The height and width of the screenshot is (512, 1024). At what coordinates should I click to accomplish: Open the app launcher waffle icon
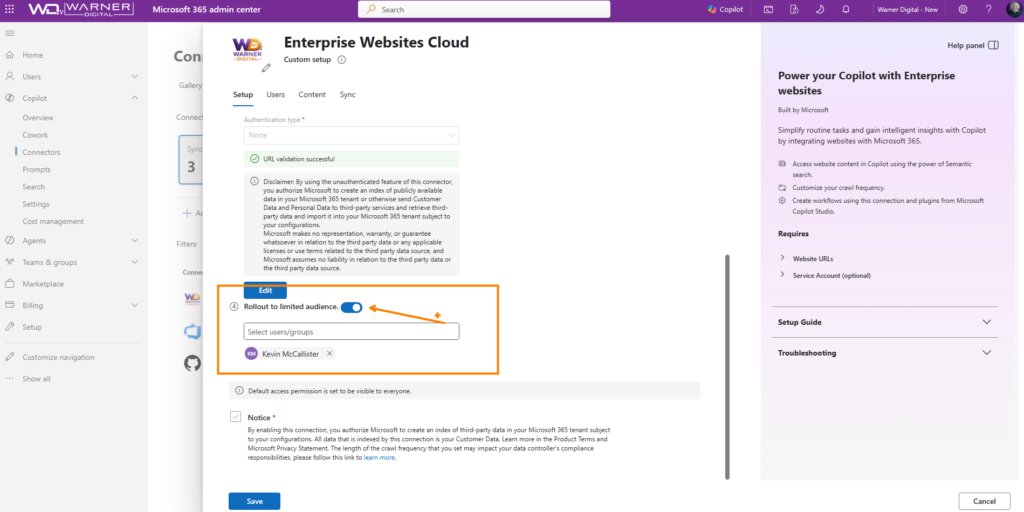point(10,9)
